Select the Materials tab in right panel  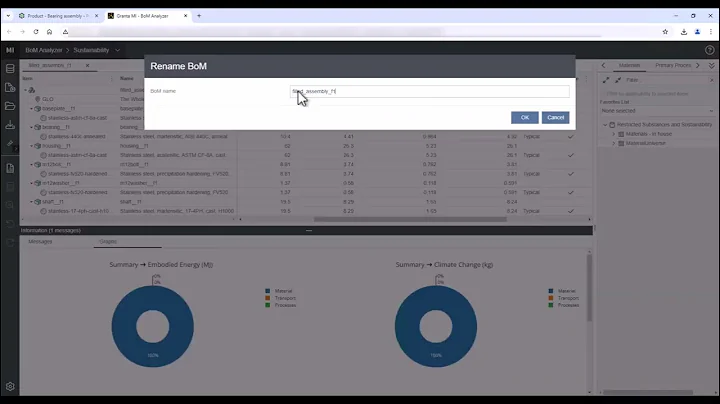click(629, 65)
